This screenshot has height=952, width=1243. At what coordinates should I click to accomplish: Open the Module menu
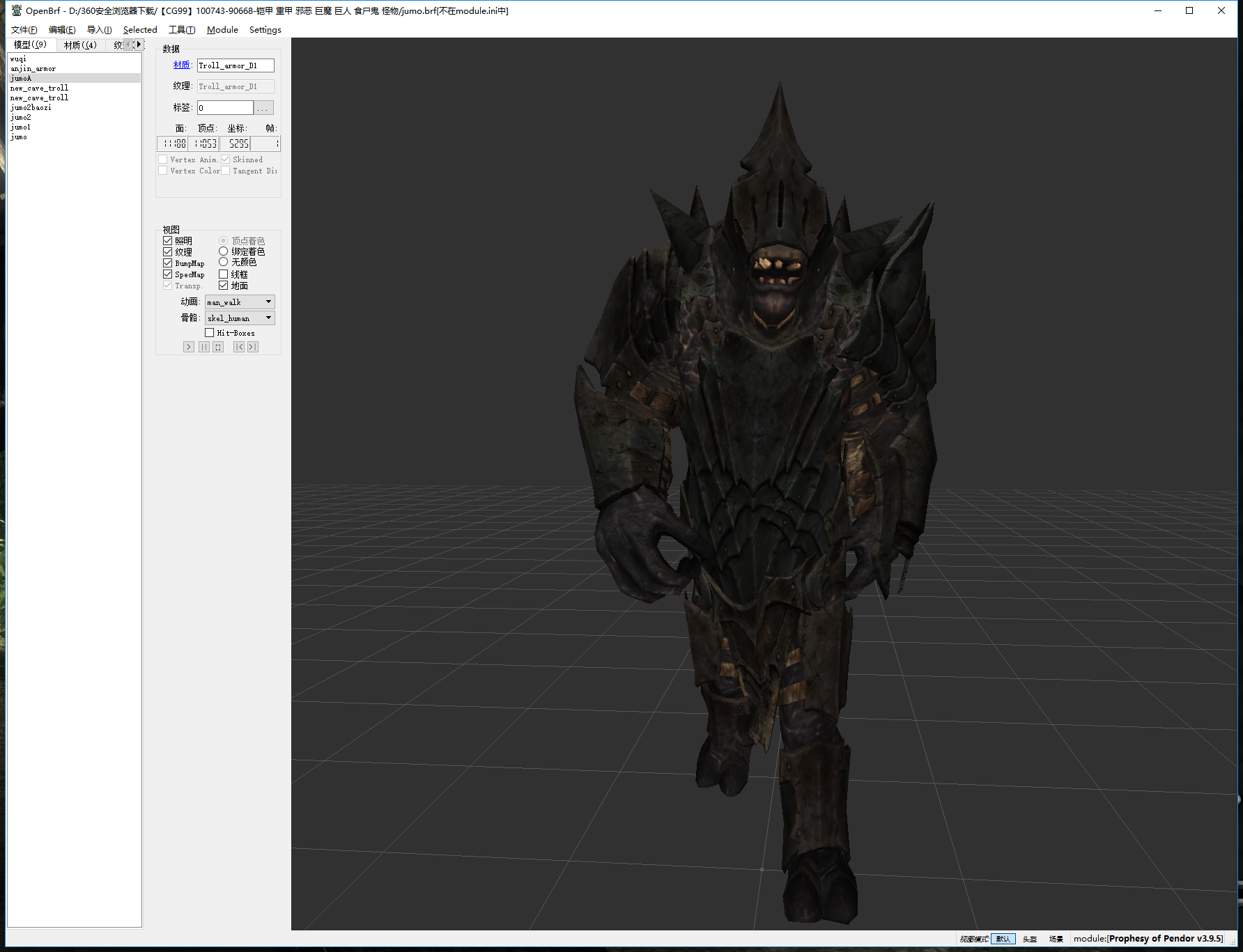coord(222,30)
